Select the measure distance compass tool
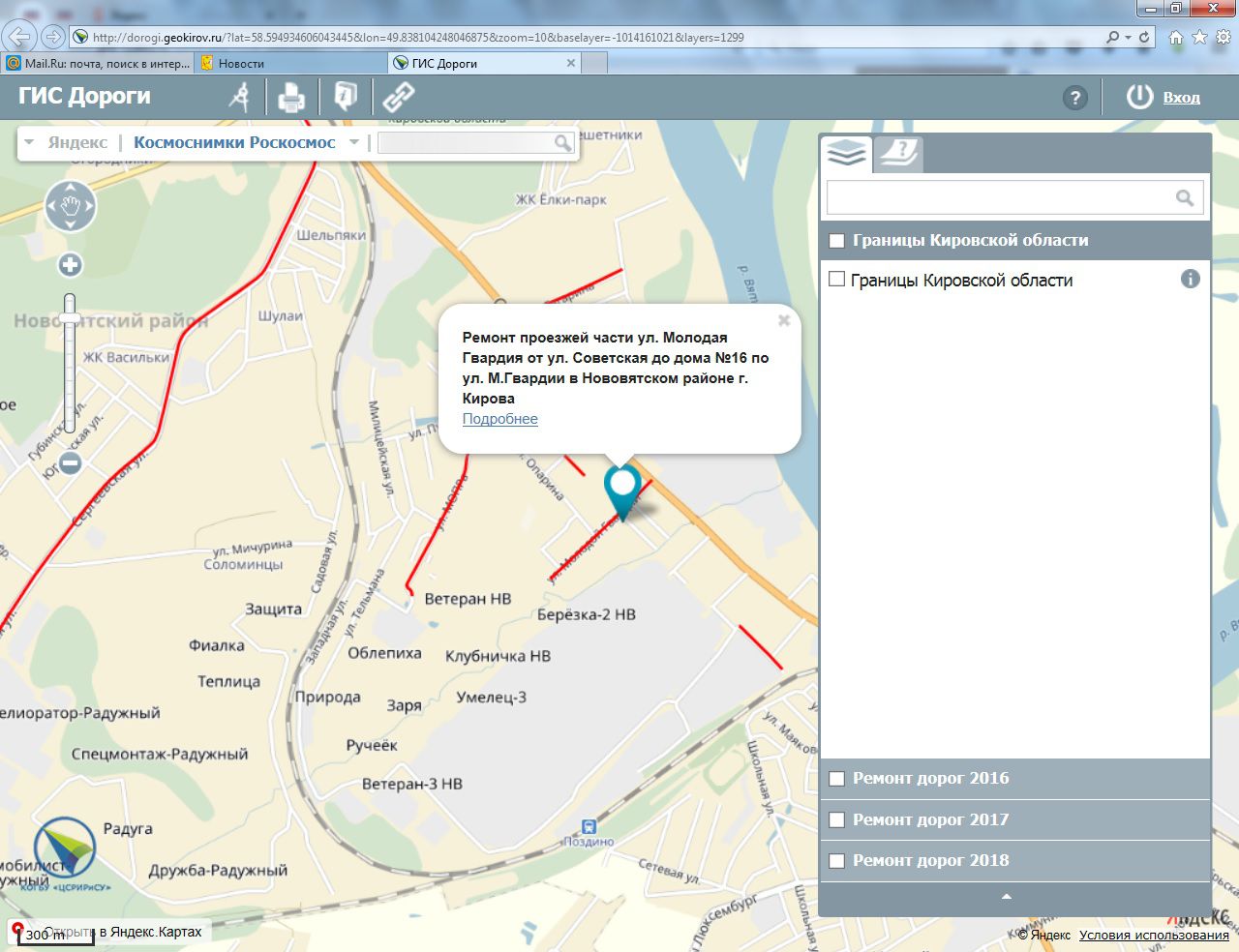 click(x=239, y=97)
